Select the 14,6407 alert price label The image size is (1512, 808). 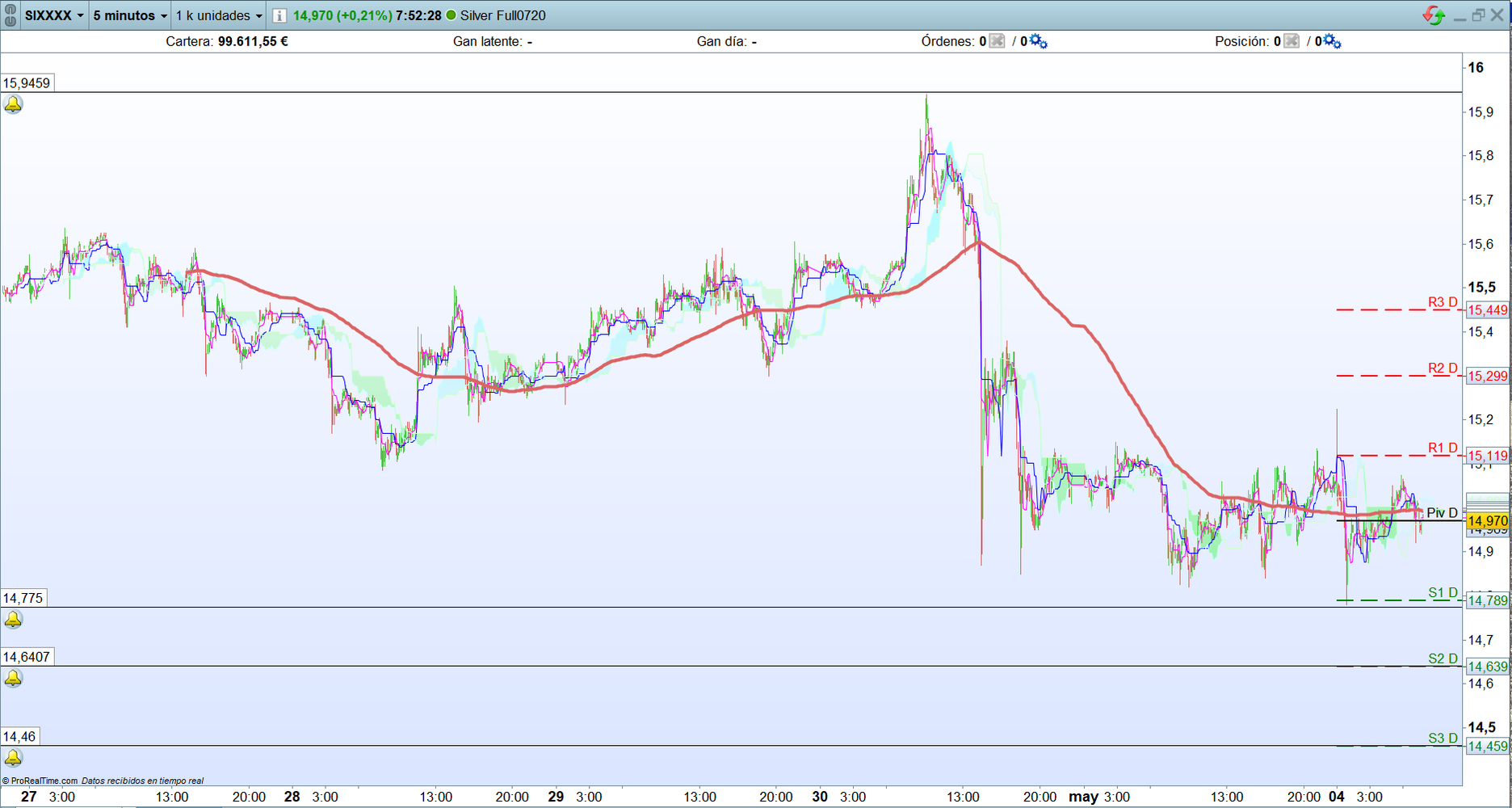[x=27, y=657]
